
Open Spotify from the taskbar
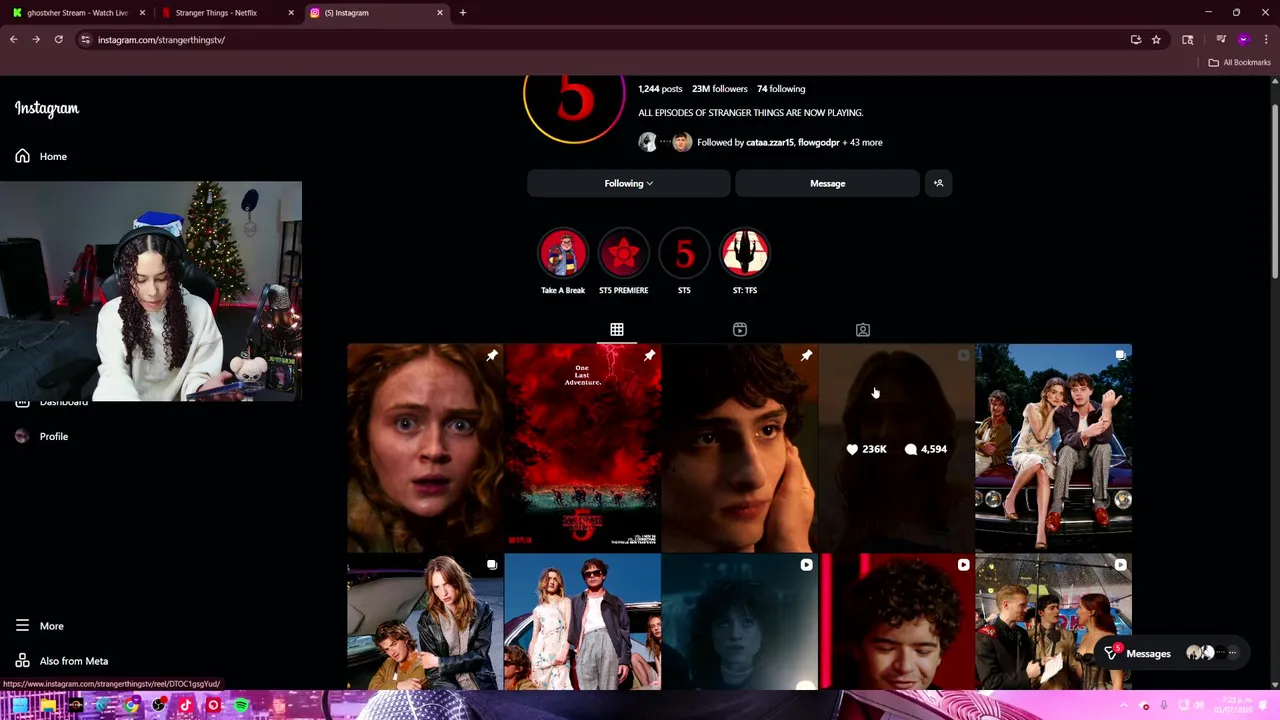pyautogui.click(x=241, y=705)
